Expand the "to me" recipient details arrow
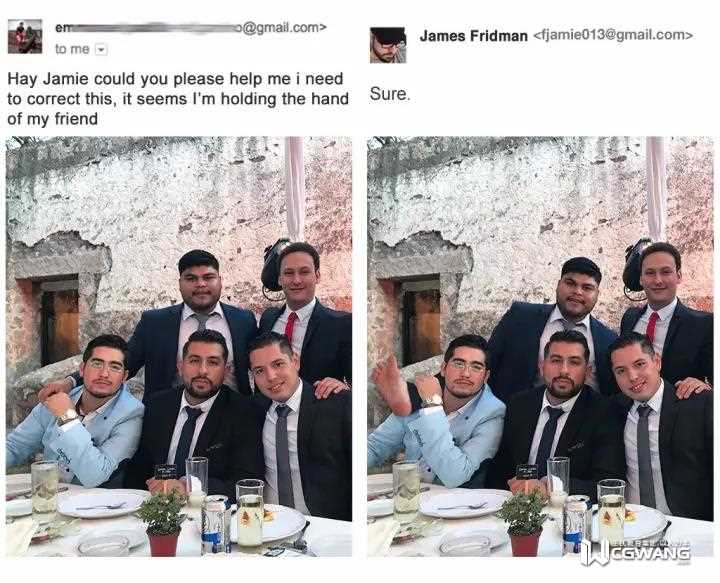 pyautogui.click(x=101, y=49)
